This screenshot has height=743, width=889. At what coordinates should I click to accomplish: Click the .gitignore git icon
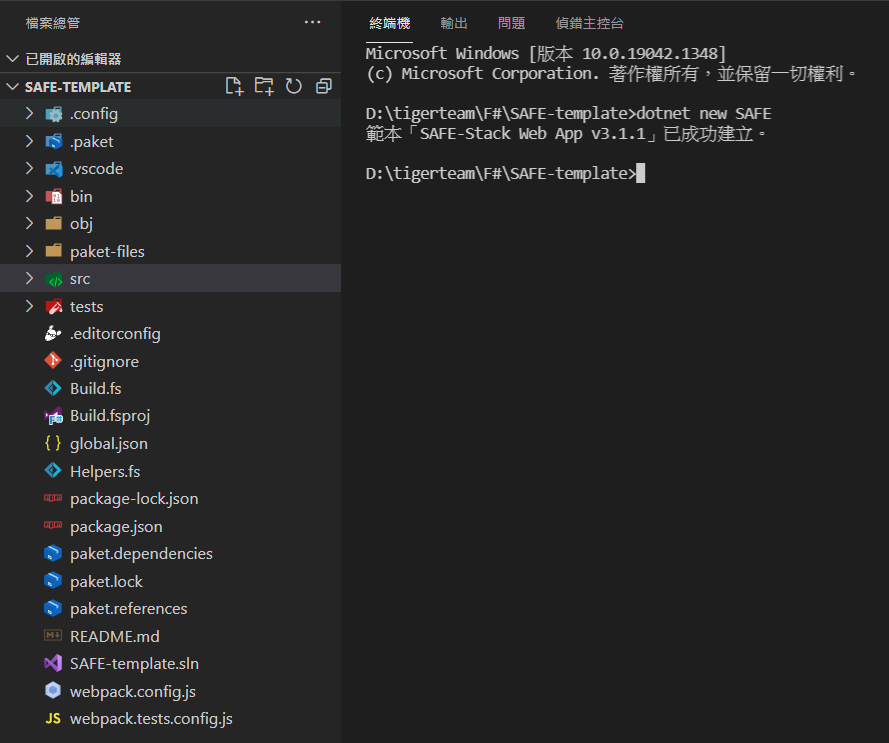click(x=53, y=361)
